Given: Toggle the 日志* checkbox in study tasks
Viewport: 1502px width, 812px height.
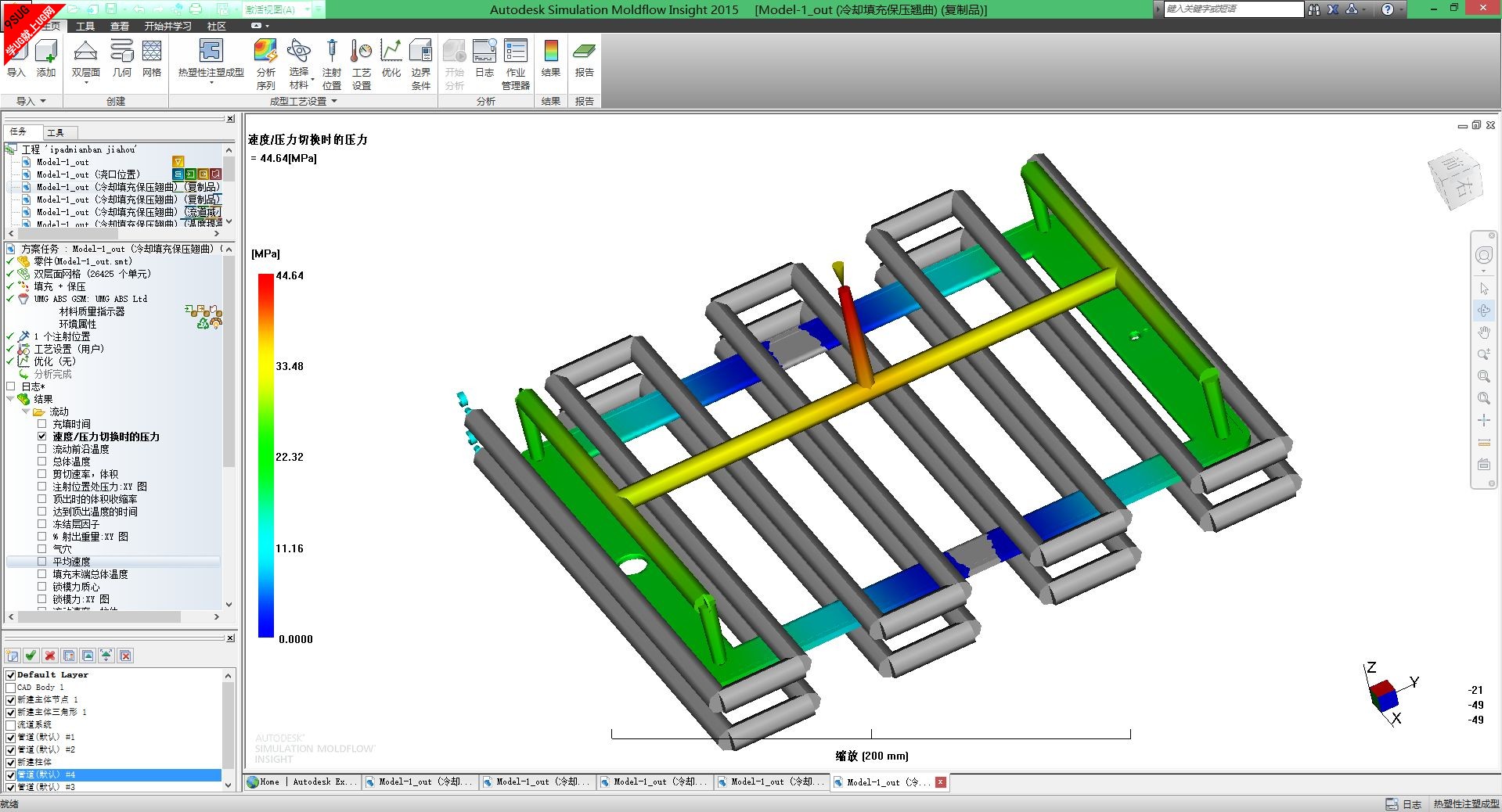Looking at the screenshot, I should (x=11, y=386).
